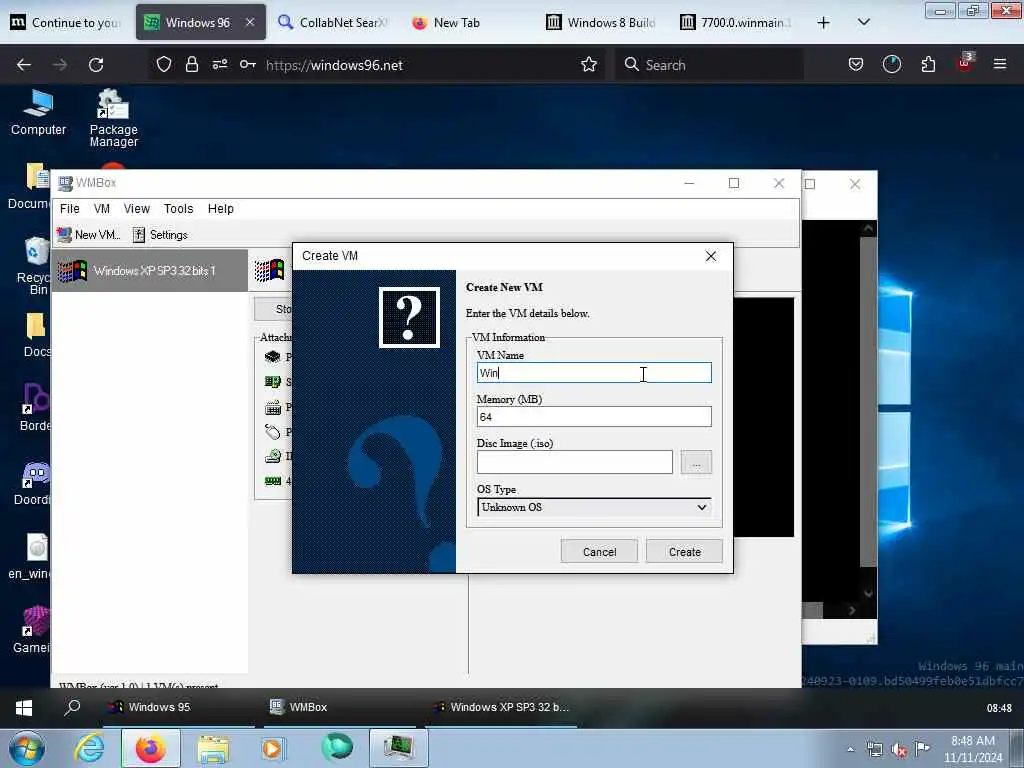The width and height of the screenshot is (1024, 768).
Task: Bookmark page with star icon
Action: click(589, 65)
